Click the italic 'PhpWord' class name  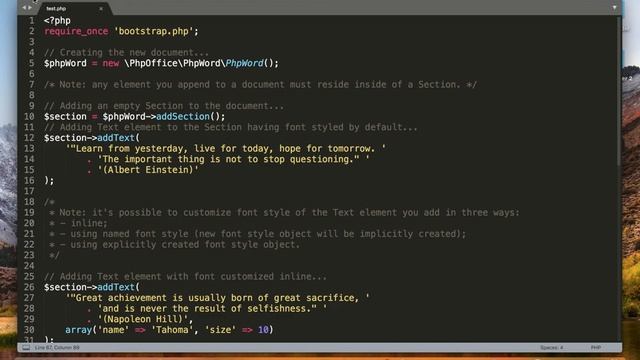[244, 63]
